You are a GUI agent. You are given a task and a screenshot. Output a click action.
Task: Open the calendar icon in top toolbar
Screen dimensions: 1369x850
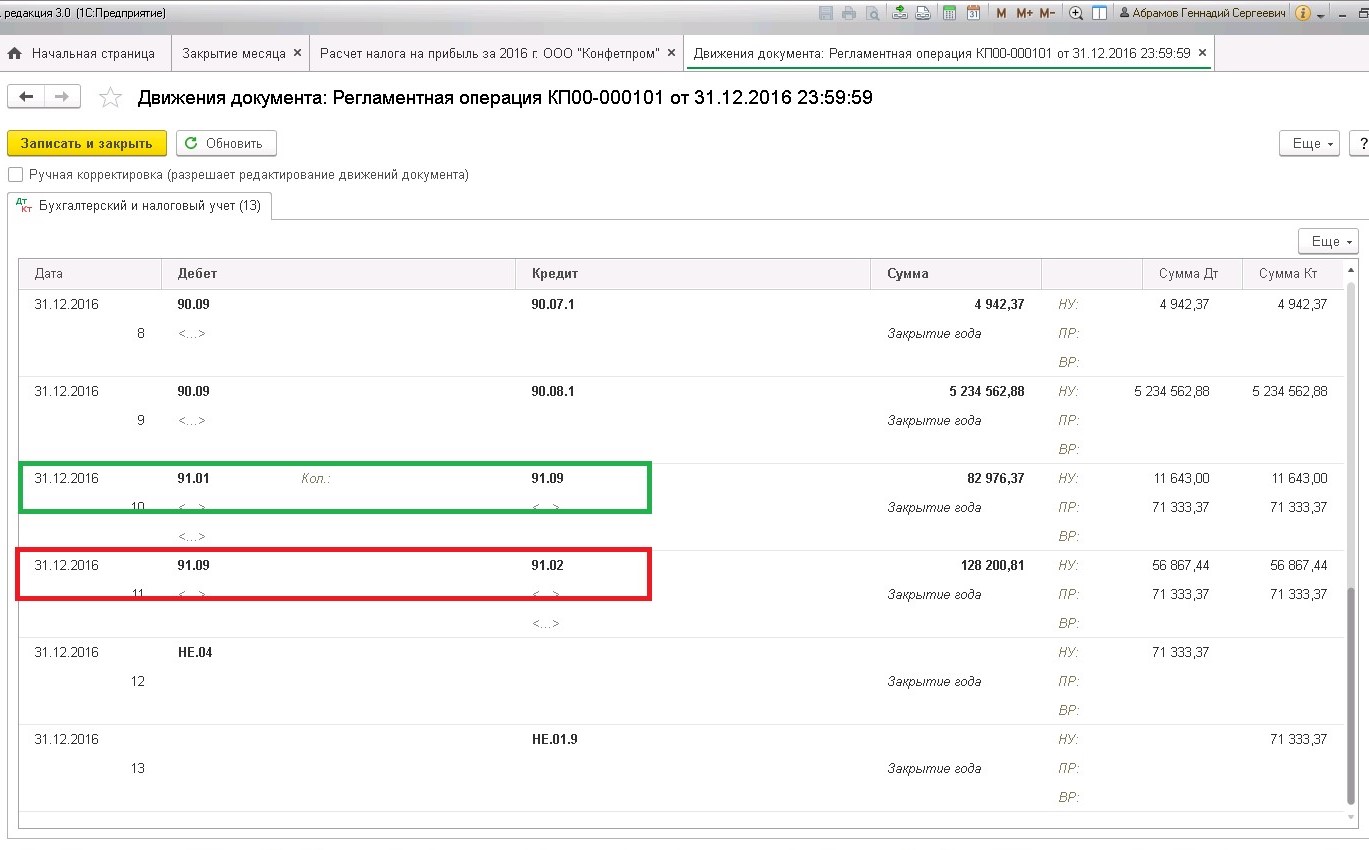pos(974,13)
